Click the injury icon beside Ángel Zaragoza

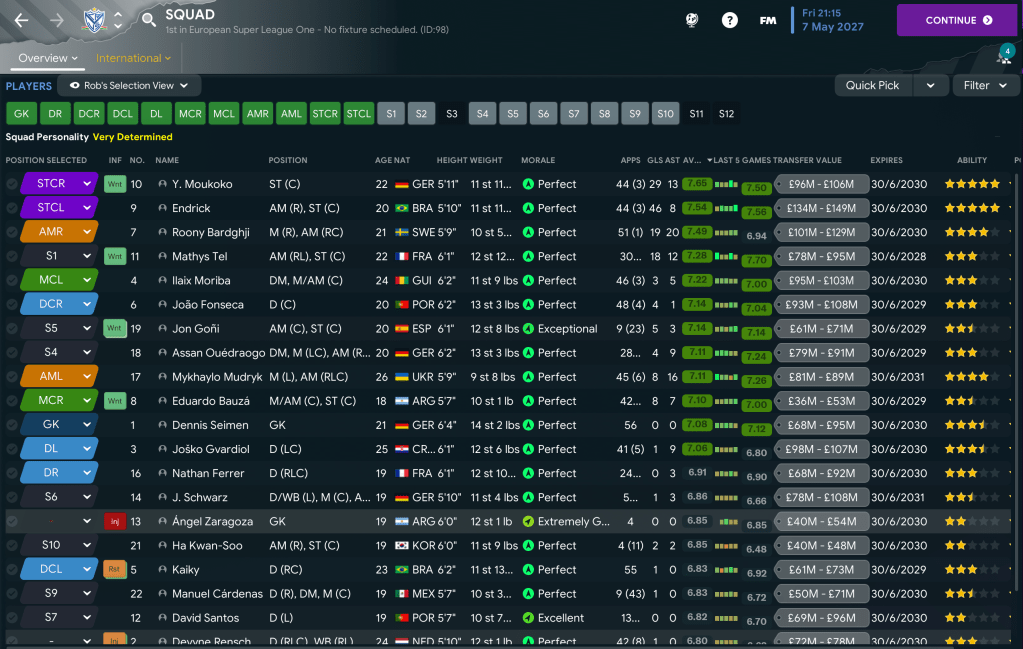click(x=115, y=521)
